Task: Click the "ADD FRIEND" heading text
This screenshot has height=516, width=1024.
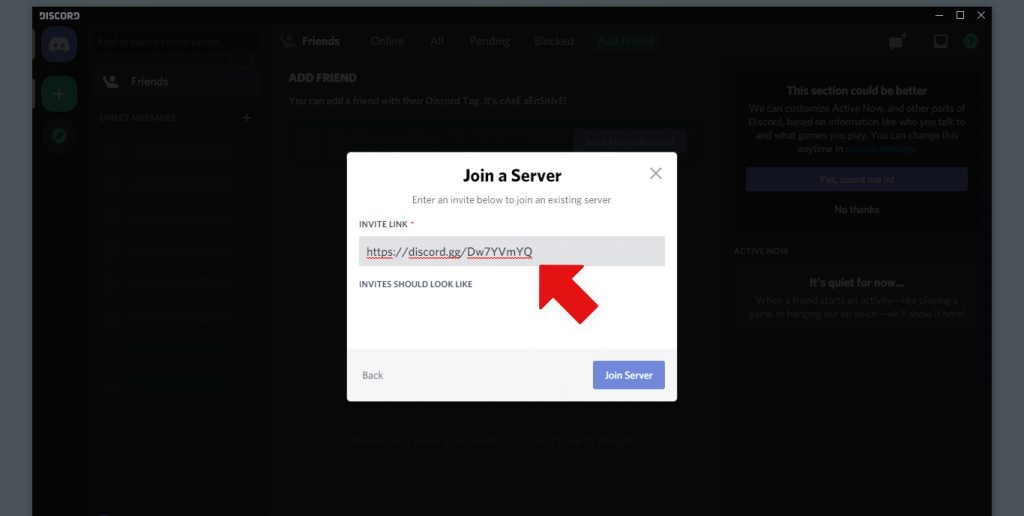Action: point(323,78)
